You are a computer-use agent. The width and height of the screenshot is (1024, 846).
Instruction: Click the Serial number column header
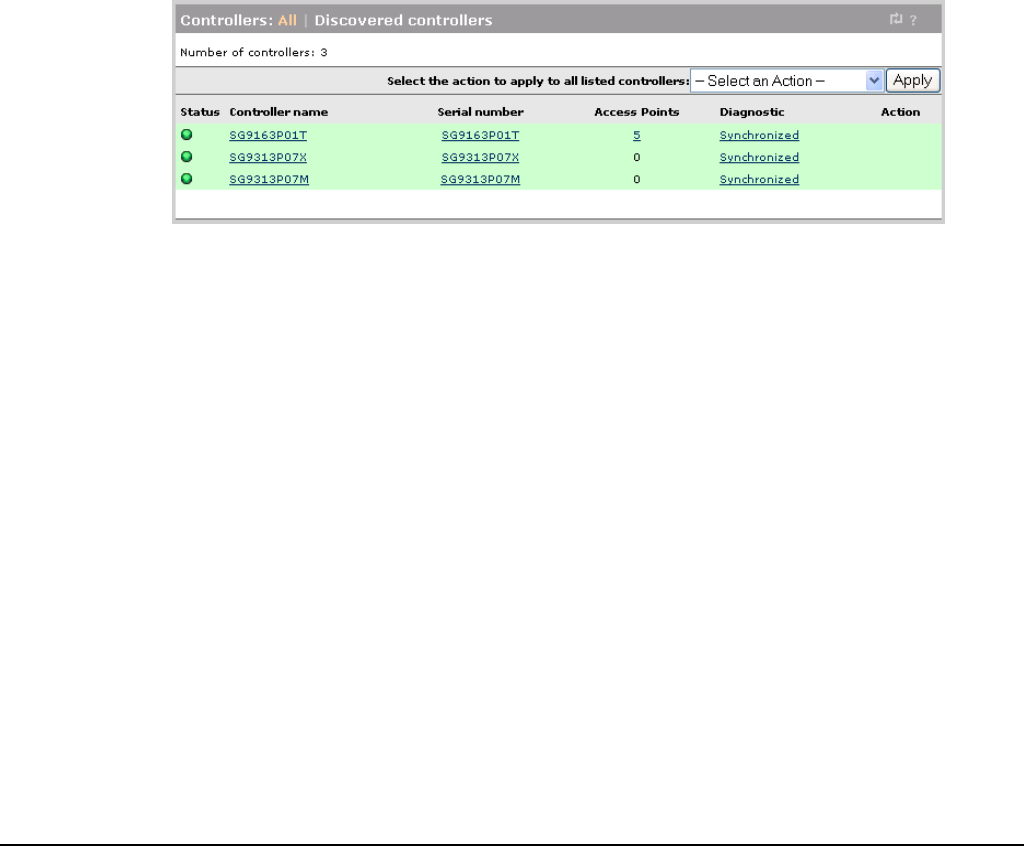pyautogui.click(x=480, y=112)
